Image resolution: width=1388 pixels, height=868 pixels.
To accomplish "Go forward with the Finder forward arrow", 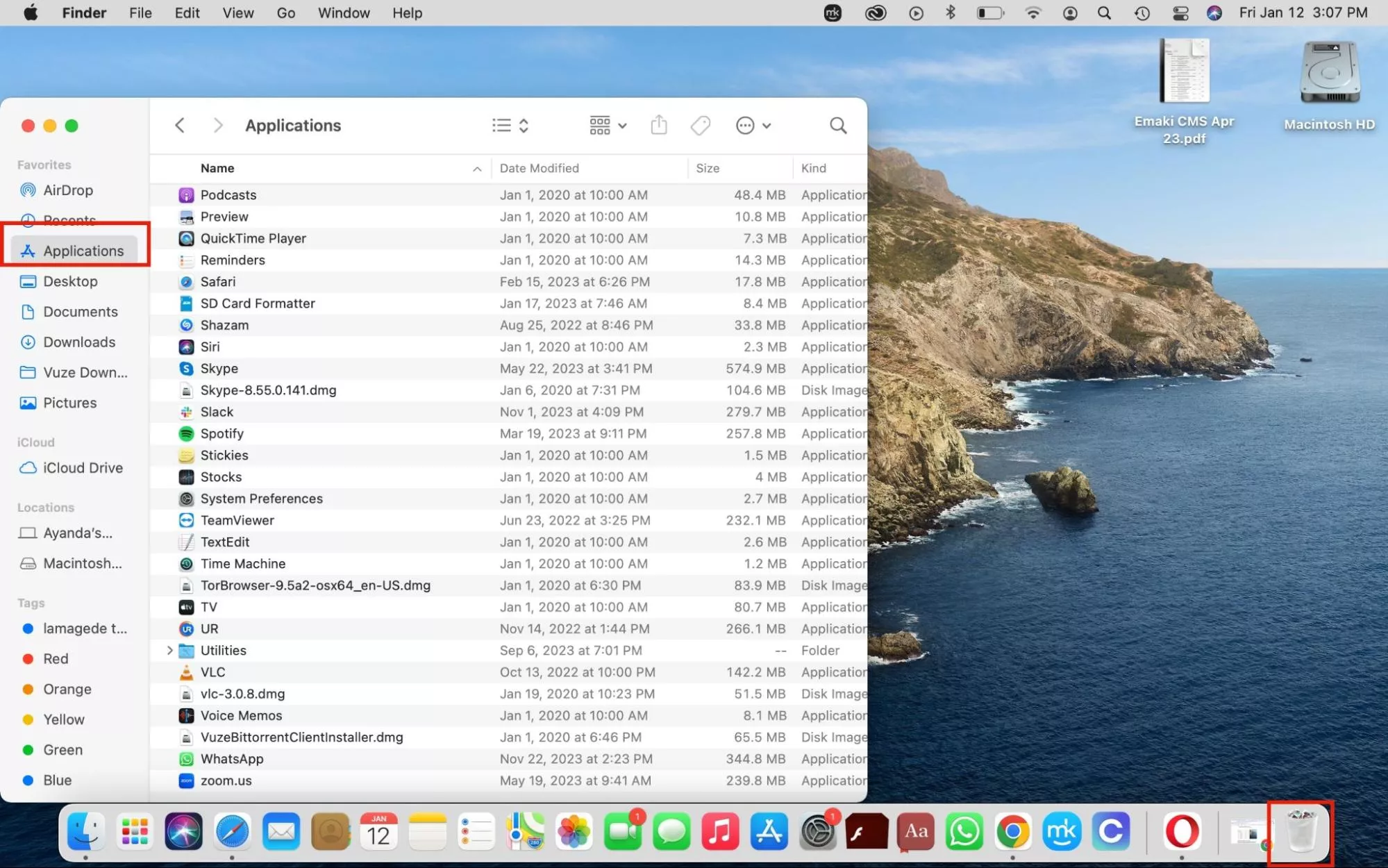I will (x=218, y=125).
